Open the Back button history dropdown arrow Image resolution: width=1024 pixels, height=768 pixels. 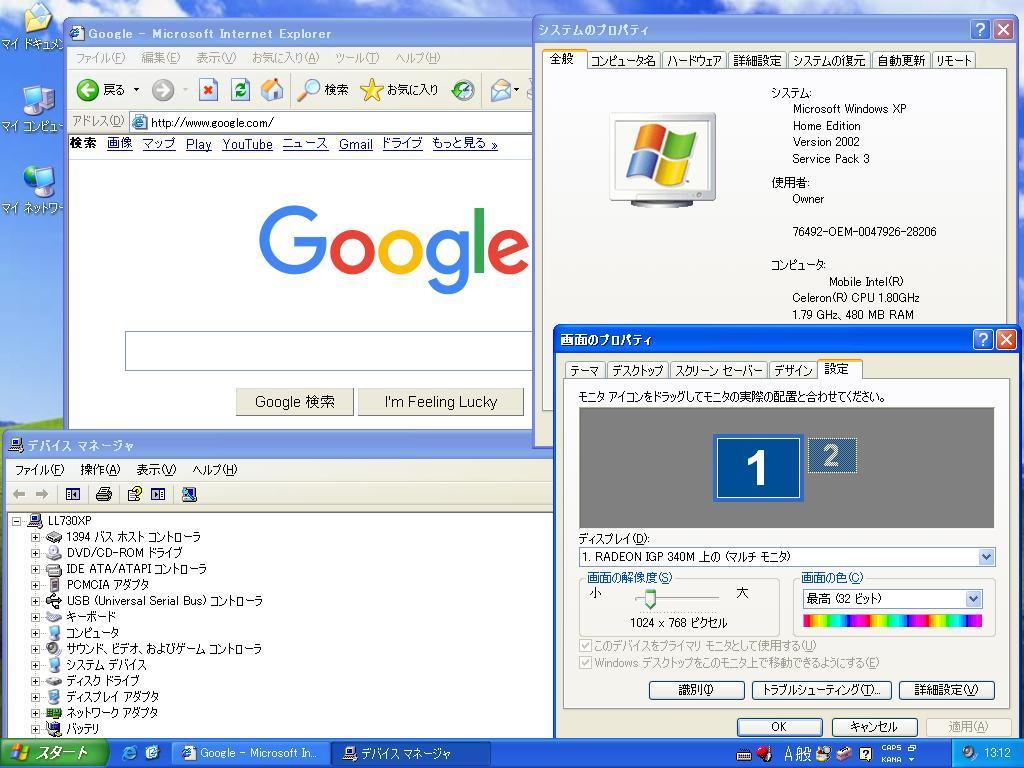point(136,89)
